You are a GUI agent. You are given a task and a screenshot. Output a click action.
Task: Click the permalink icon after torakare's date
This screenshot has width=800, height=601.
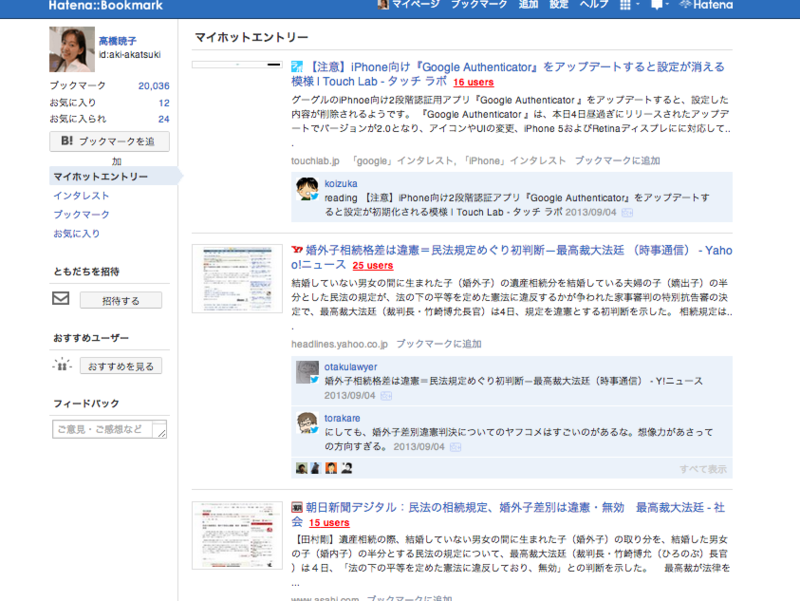click(x=455, y=447)
